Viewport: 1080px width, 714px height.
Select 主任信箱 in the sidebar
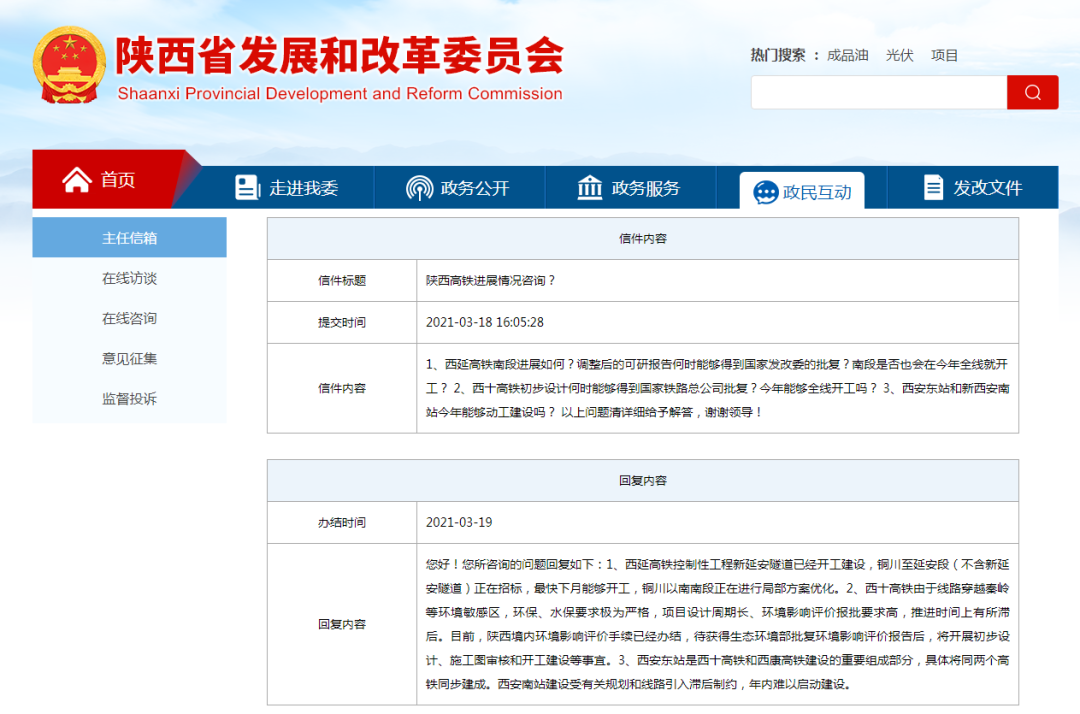click(129, 238)
